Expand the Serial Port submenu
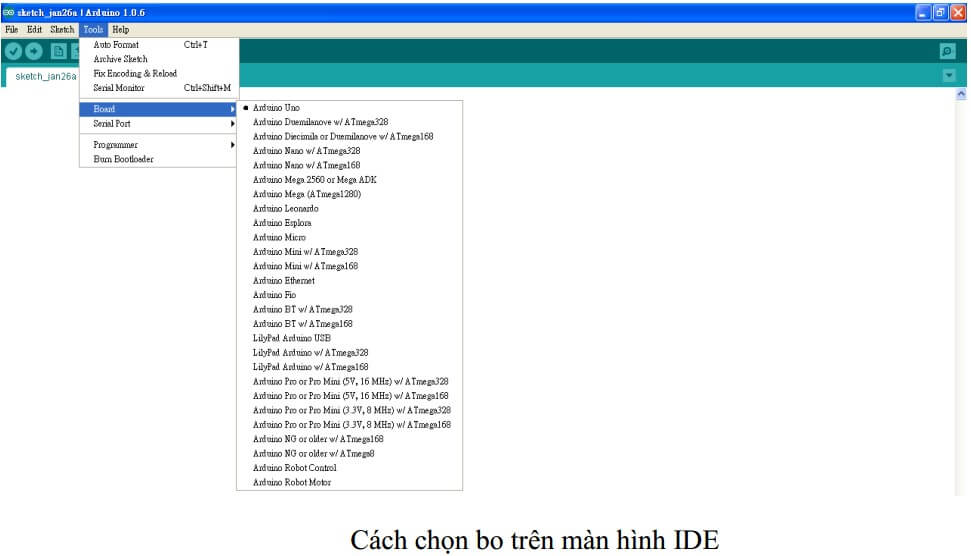 point(159,124)
